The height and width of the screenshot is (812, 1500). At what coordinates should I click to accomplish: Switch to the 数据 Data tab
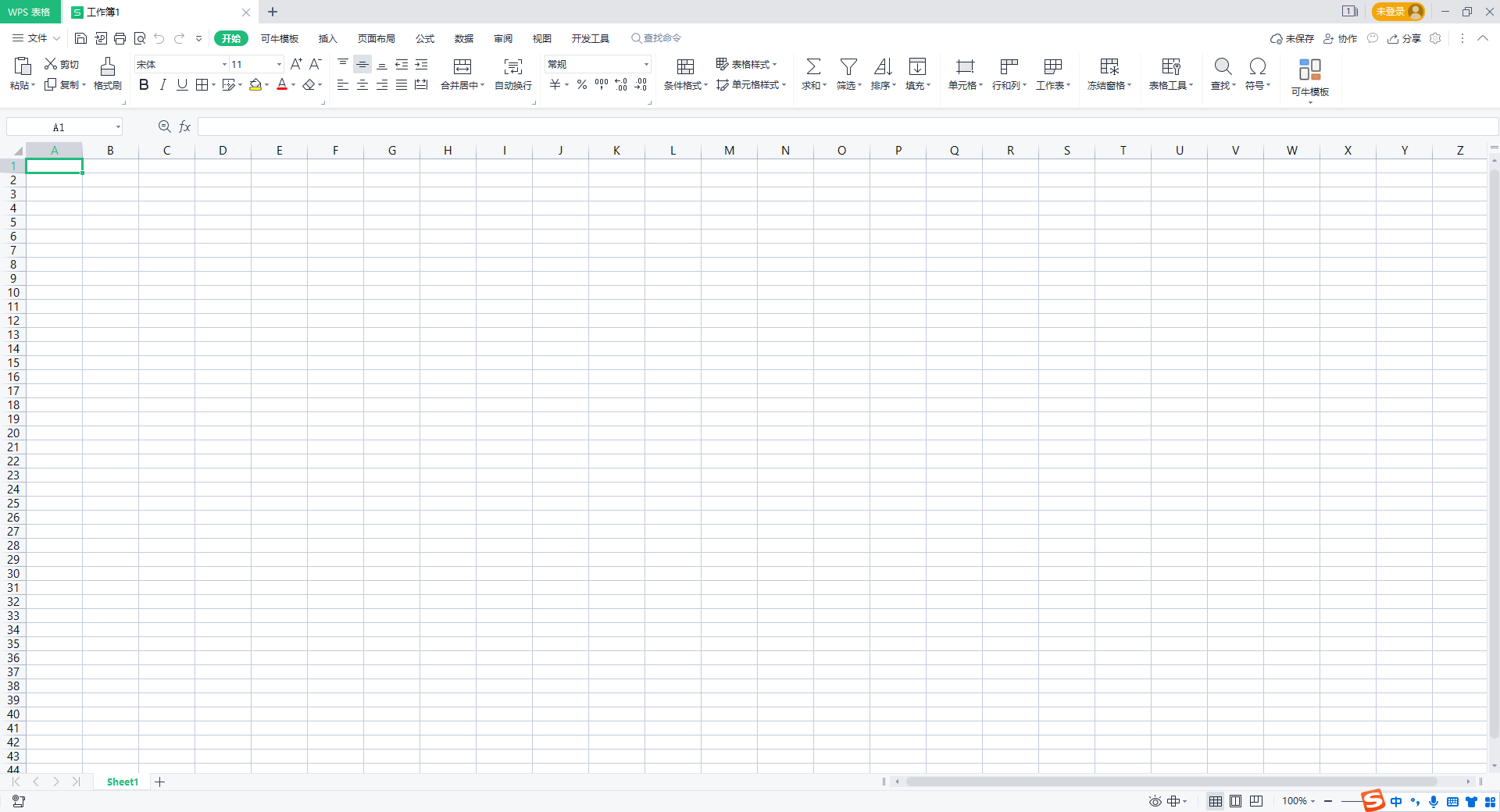click(x=464, y=38)
